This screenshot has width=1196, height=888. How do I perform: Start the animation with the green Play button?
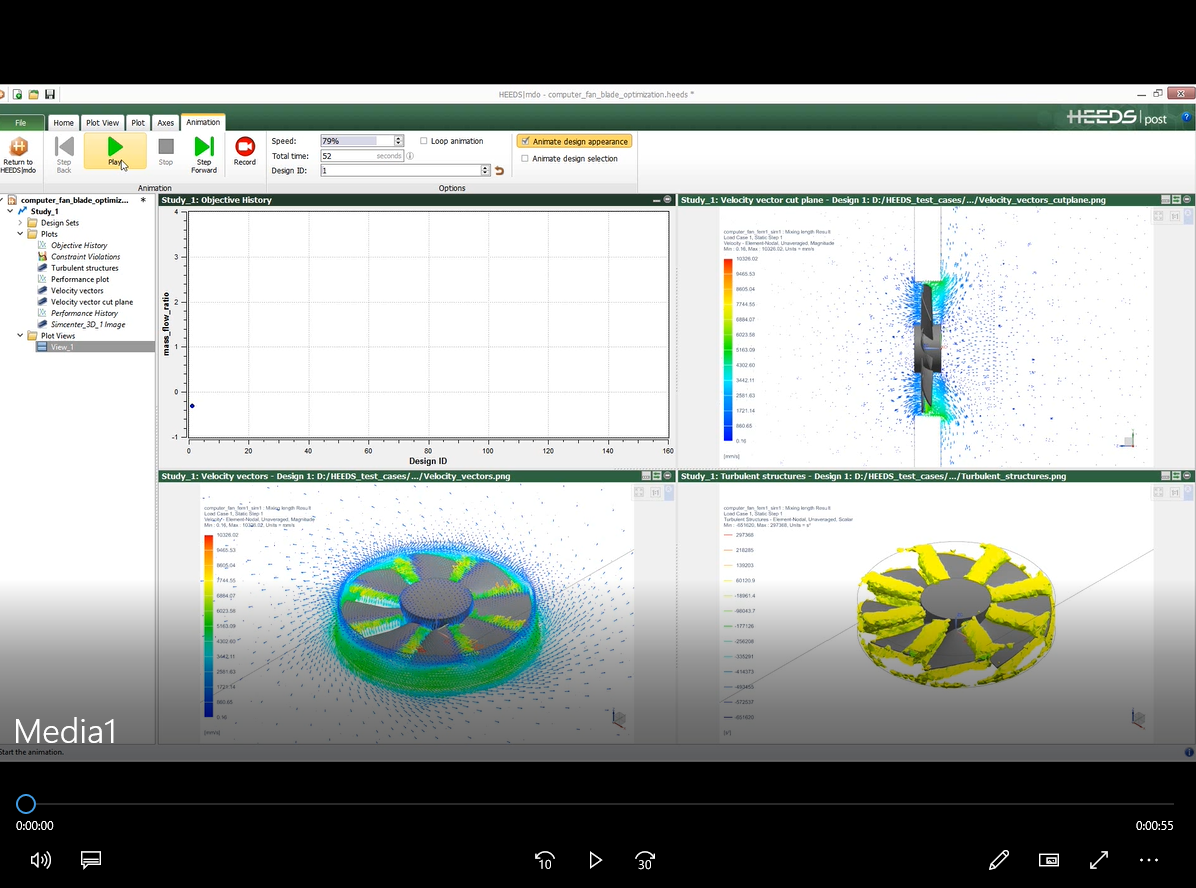[x=114, y=151]
